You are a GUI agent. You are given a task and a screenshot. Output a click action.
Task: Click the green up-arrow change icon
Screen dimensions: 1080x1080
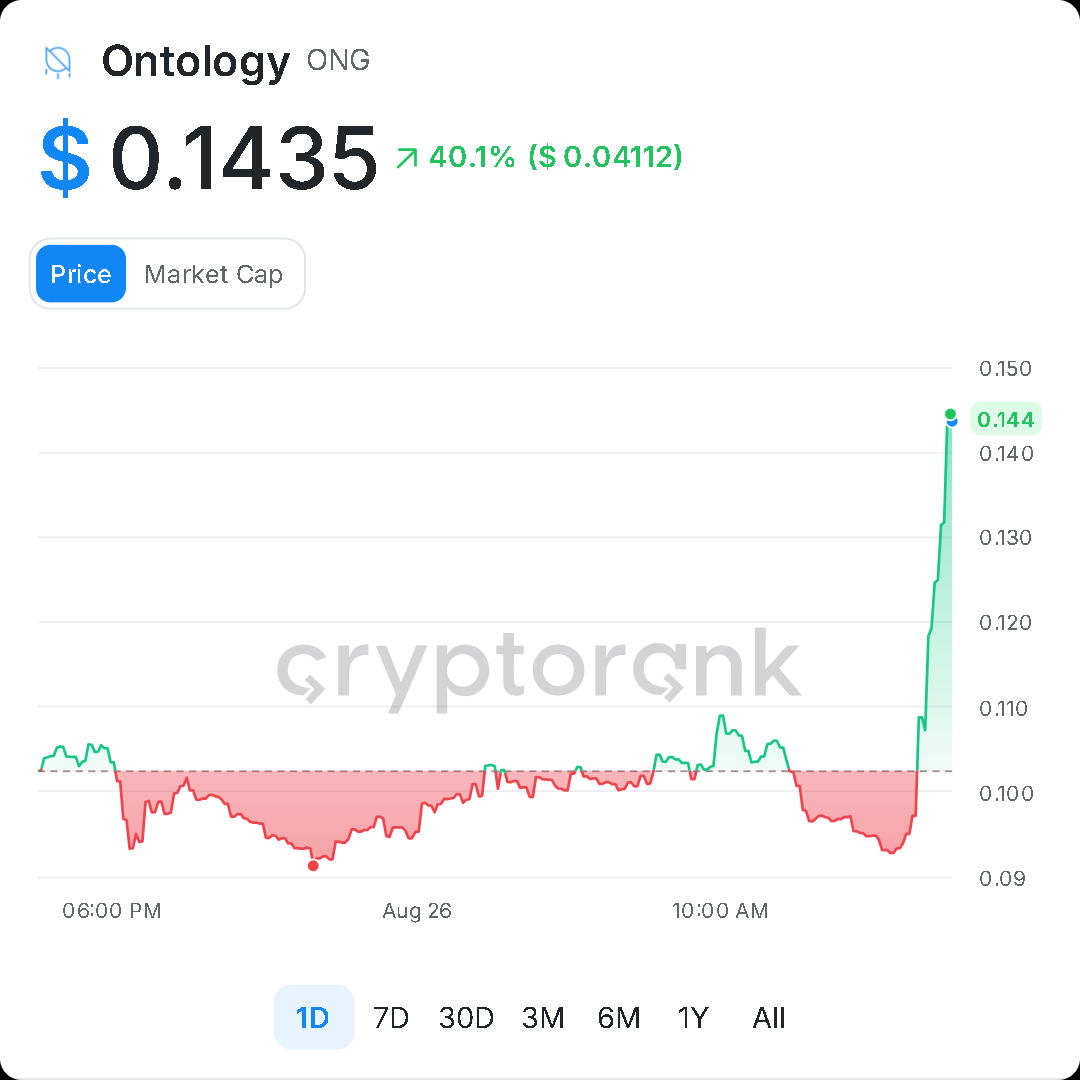(x=407, y=158)
